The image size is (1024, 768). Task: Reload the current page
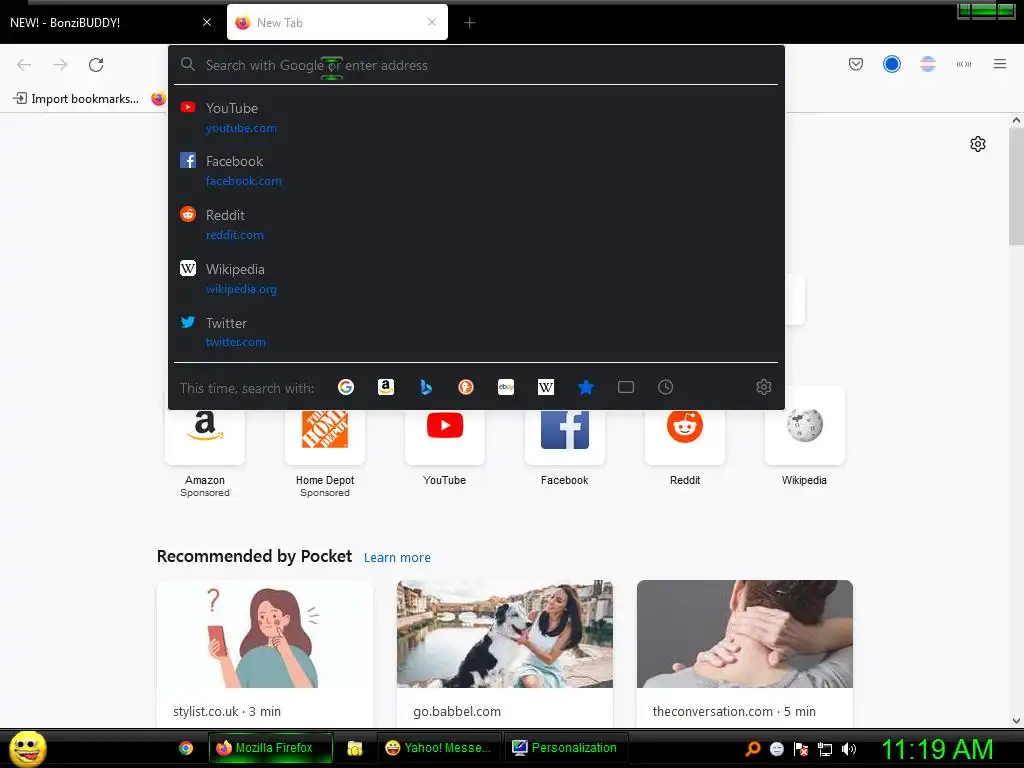coord(96,65)
